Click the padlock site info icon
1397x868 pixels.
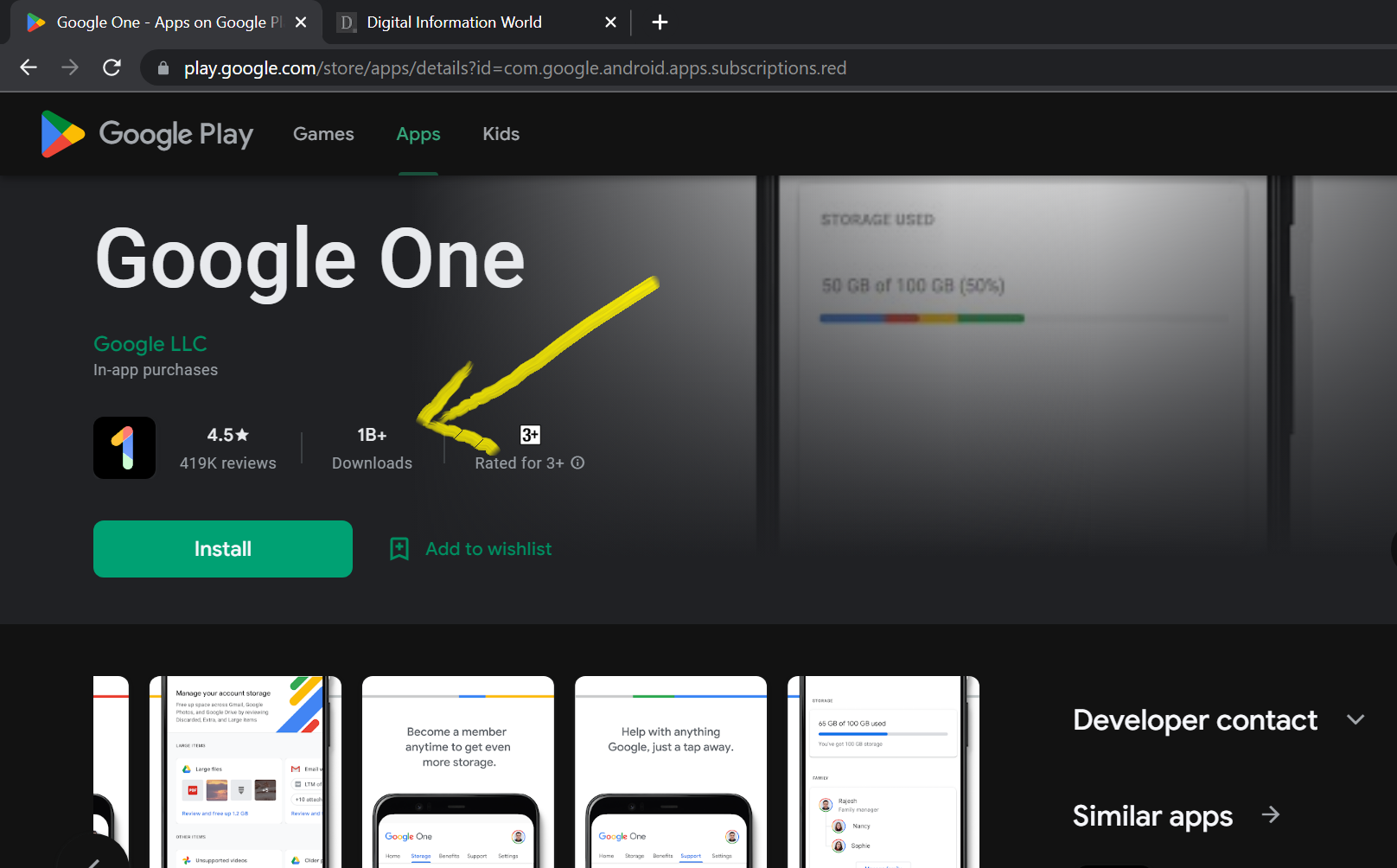click(x=163, y=67)
